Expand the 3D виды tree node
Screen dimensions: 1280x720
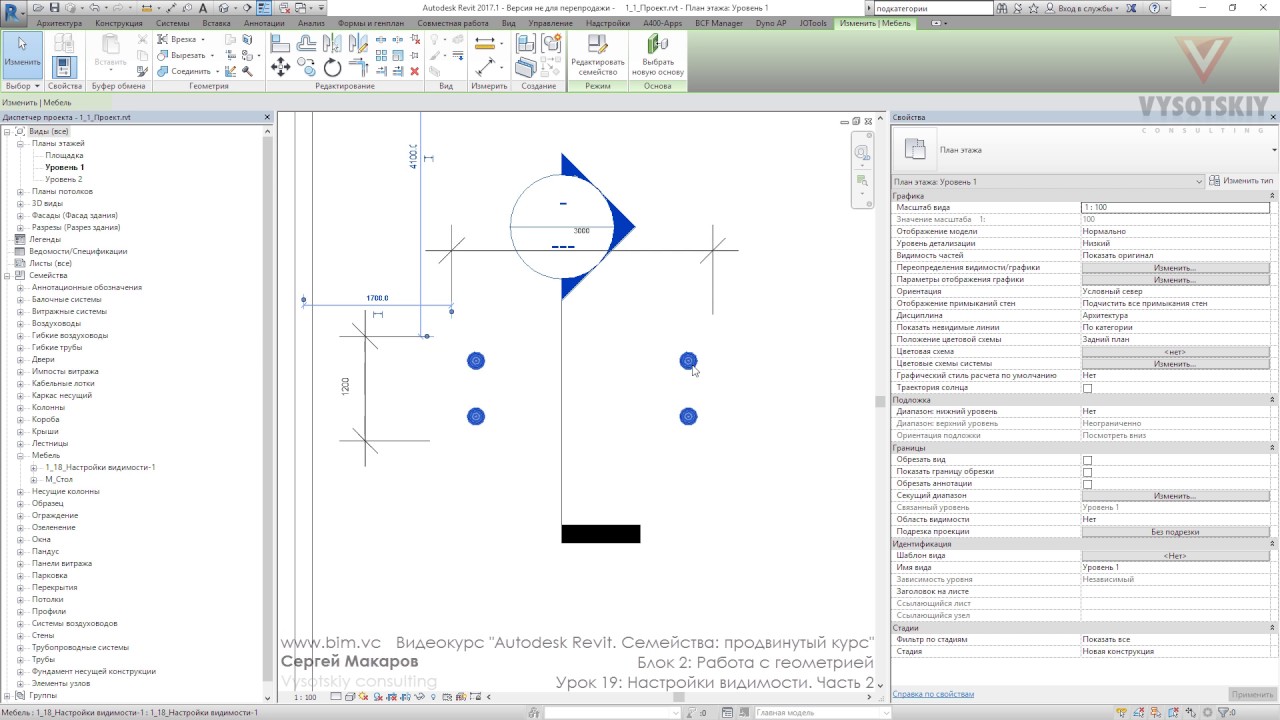point(20,203)
